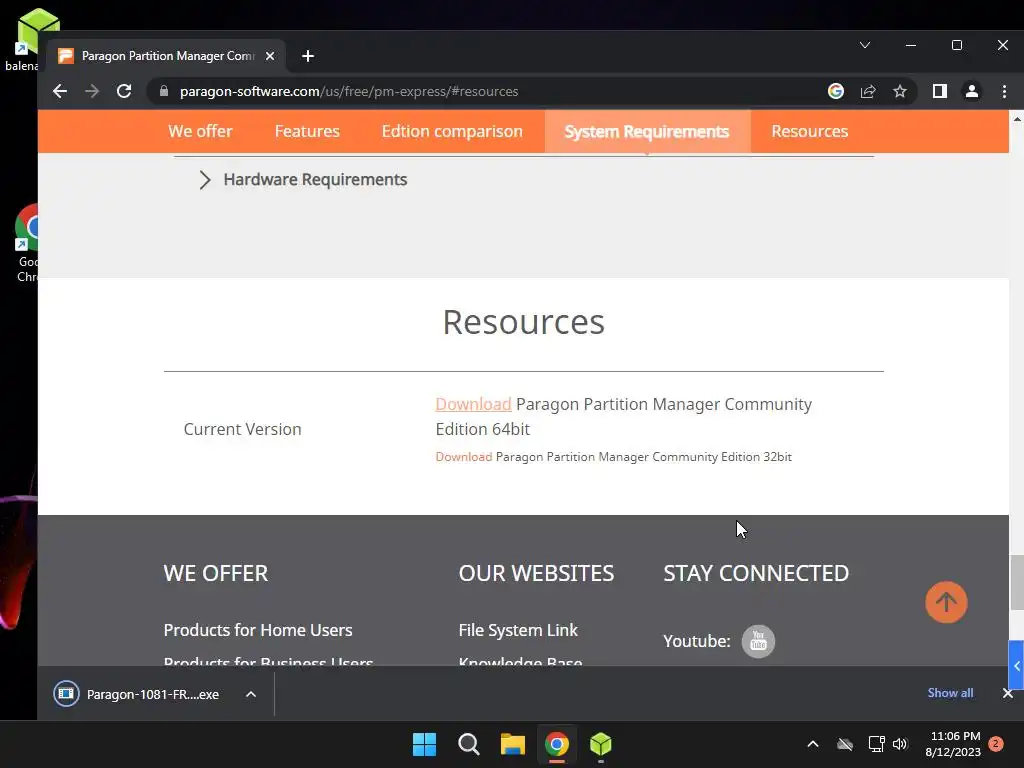Image resolution: width=1024 pixels, height=768 pixels.
Task: Select System Requirements nav item
Action: 647,131
